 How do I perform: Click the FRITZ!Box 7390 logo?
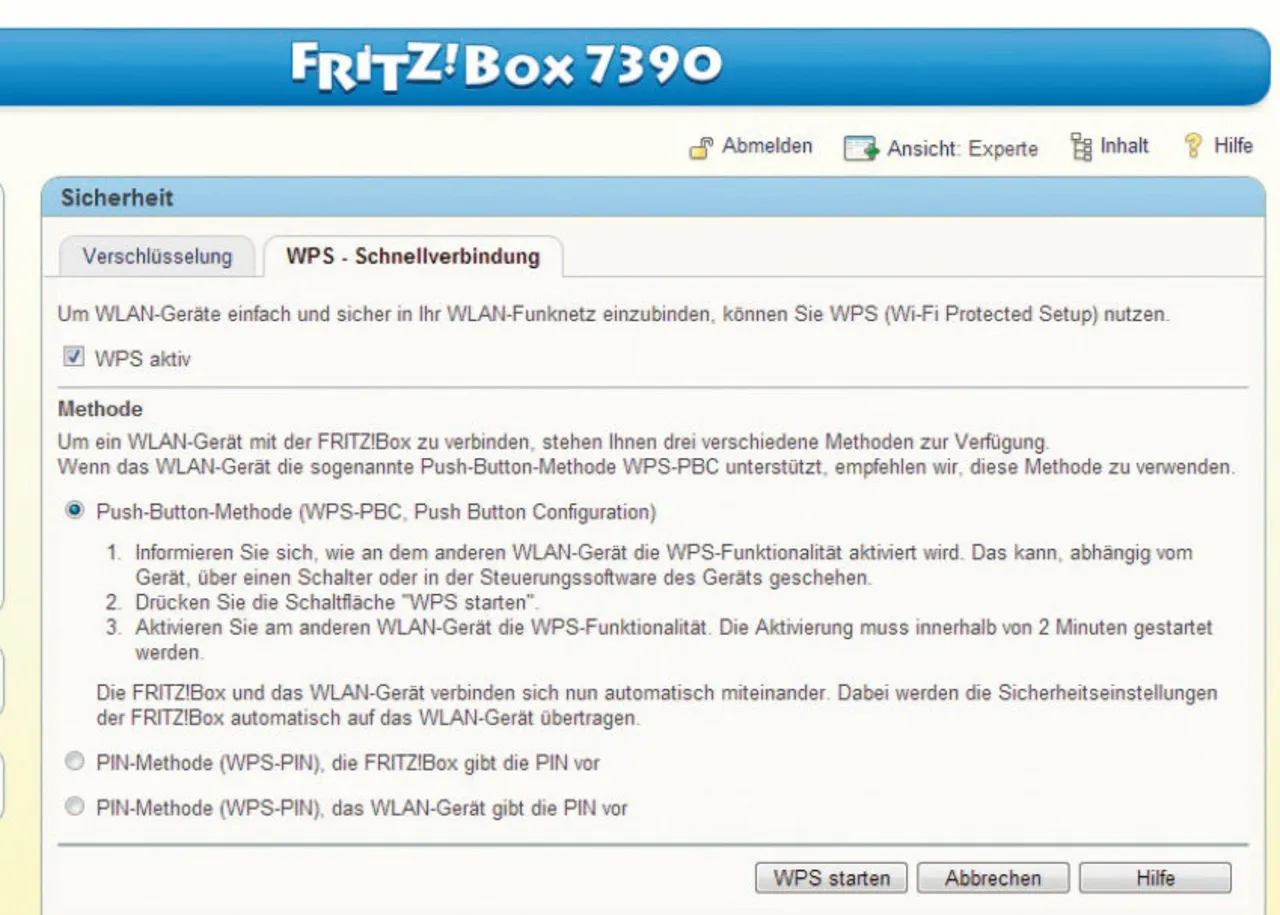(x=506, y=66)
